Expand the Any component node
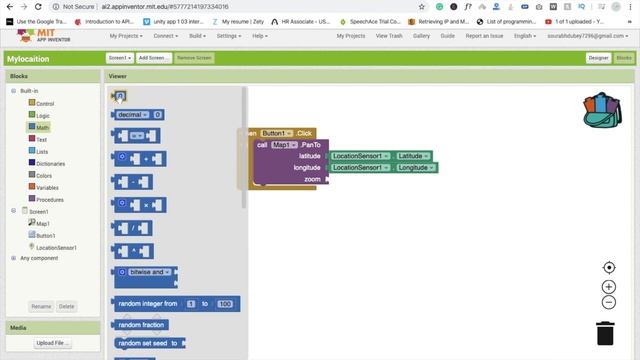The image size is (640, 360). (13, 258)
